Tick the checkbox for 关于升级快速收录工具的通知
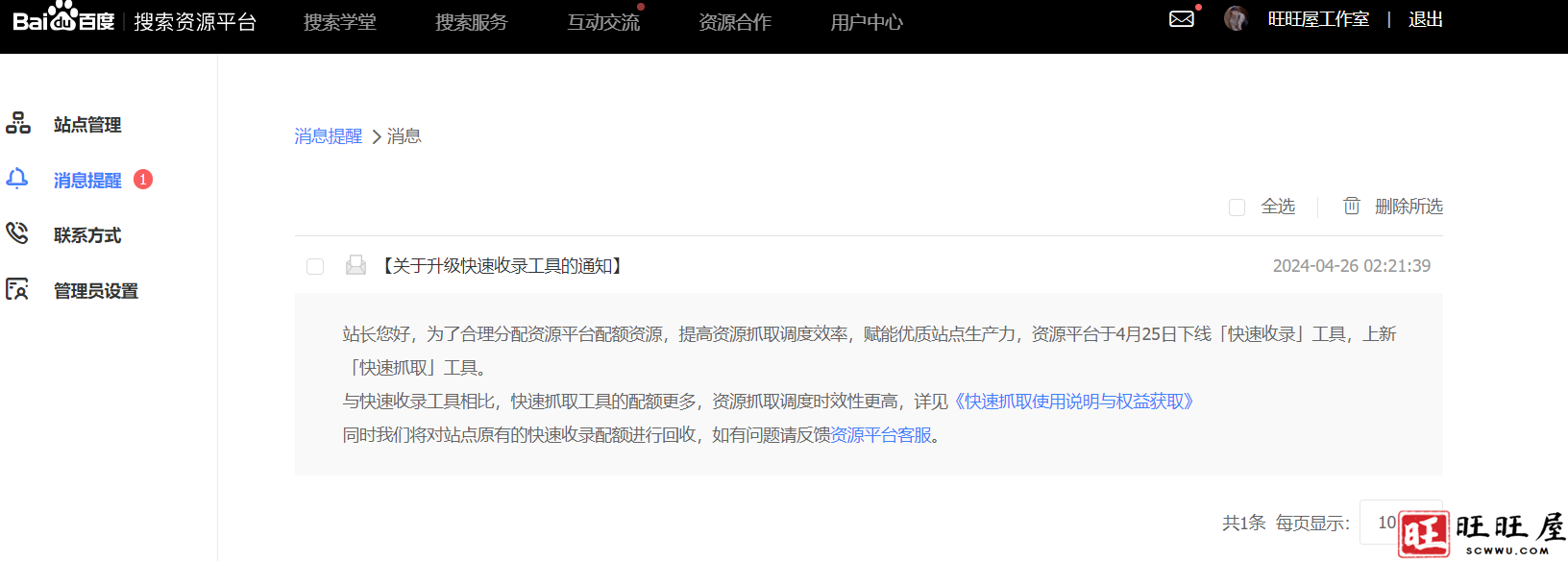 (315, 266)
